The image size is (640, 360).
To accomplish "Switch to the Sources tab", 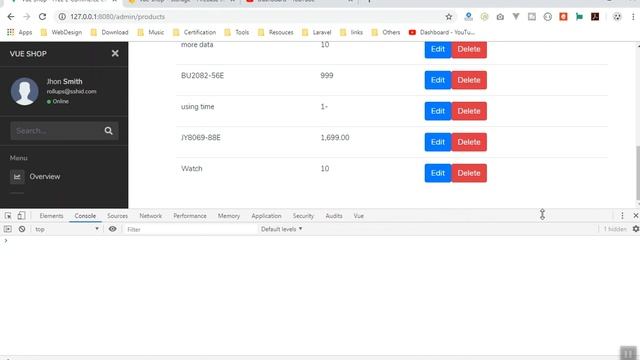I will pos(118,216).
